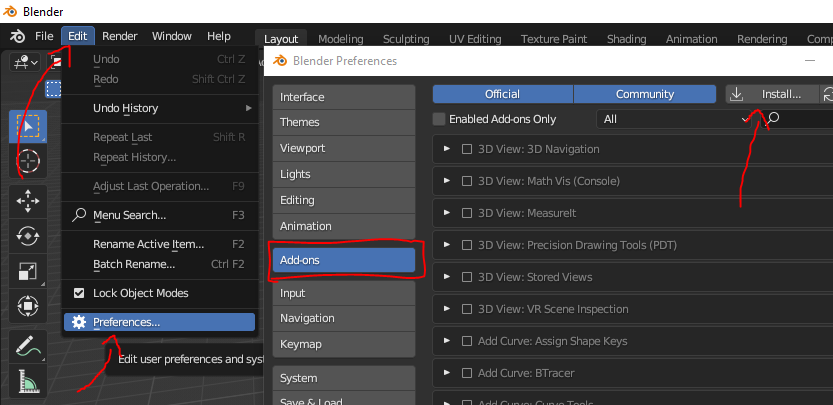Image resolution: width=833 pixels, height=405 pixels.
Task: Activate the Move tool
Action: coord(28,200)
